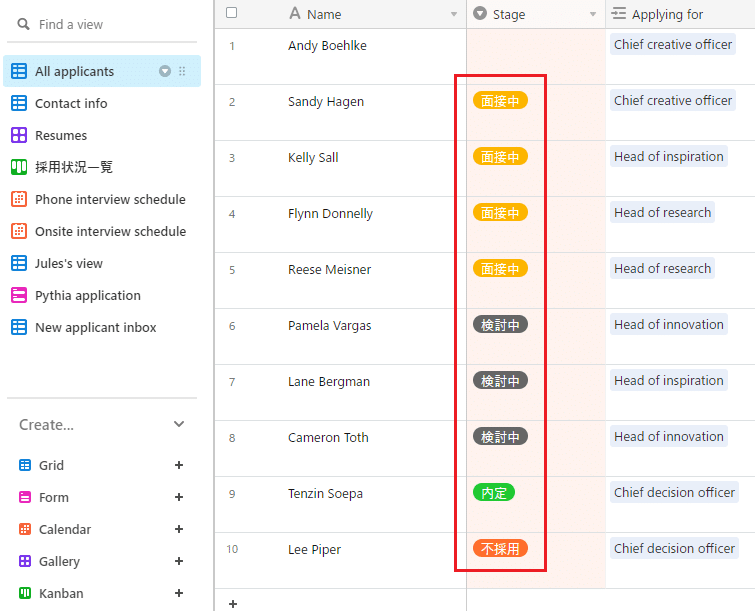
Task: Open All applicants grid view
Action: (x=102, y=71)
